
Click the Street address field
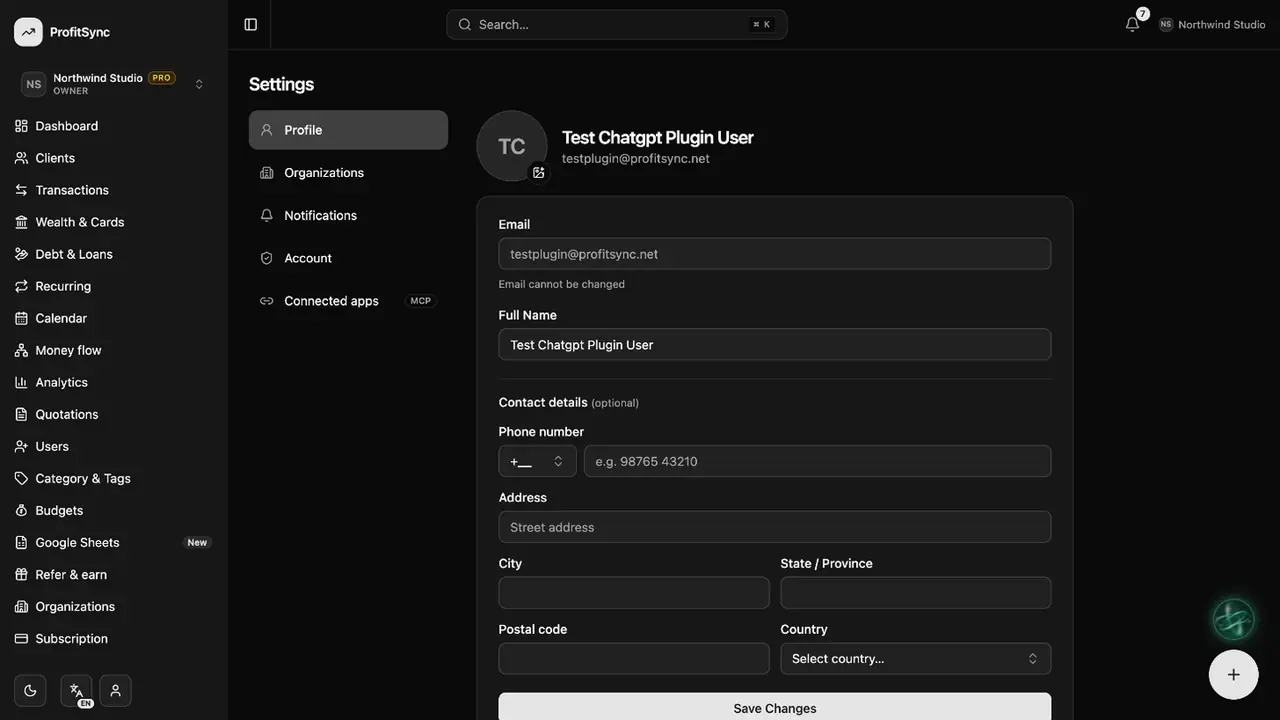point(775,527)
